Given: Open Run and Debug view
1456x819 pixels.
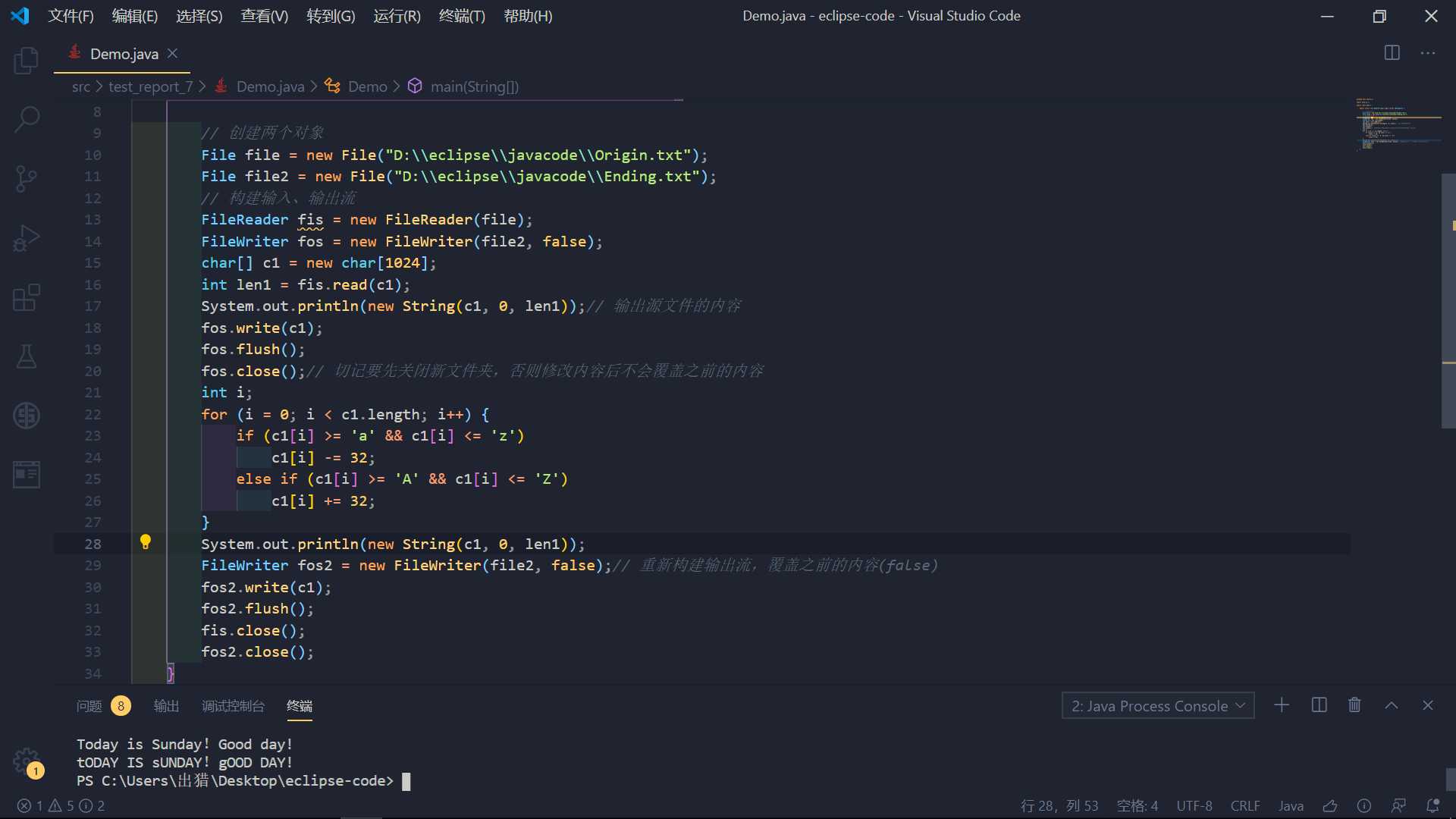Looking at the screenshot, I should click(27, 237).
